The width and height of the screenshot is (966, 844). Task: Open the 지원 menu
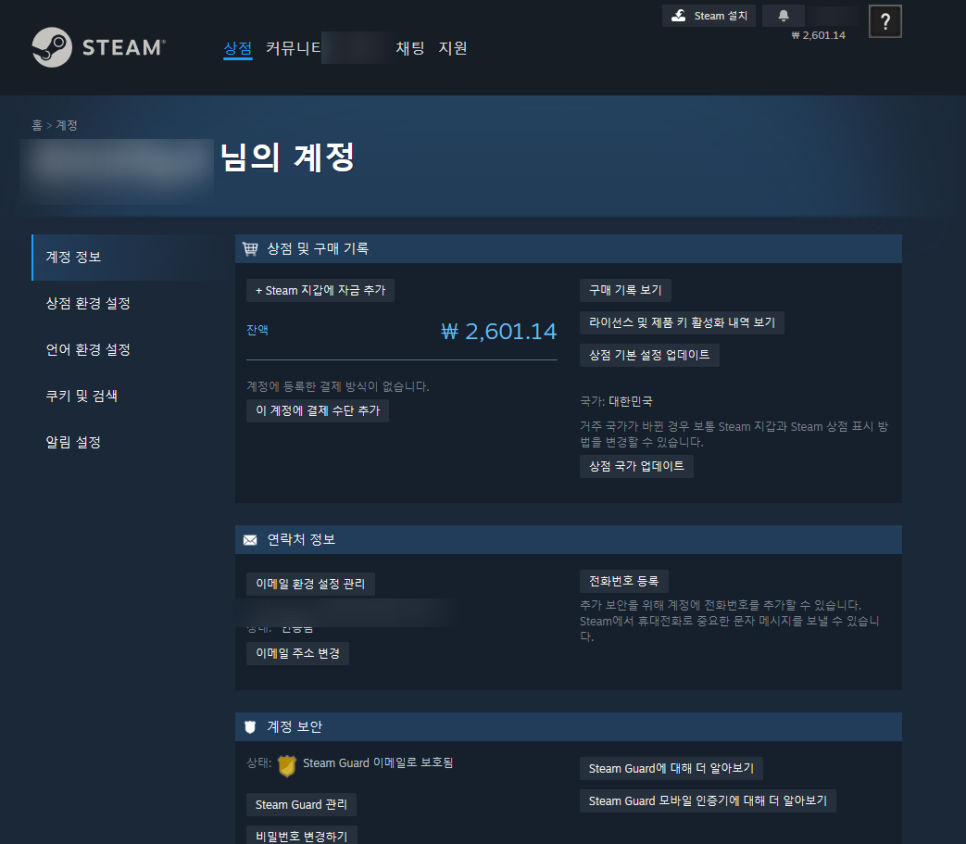(453, 48)
